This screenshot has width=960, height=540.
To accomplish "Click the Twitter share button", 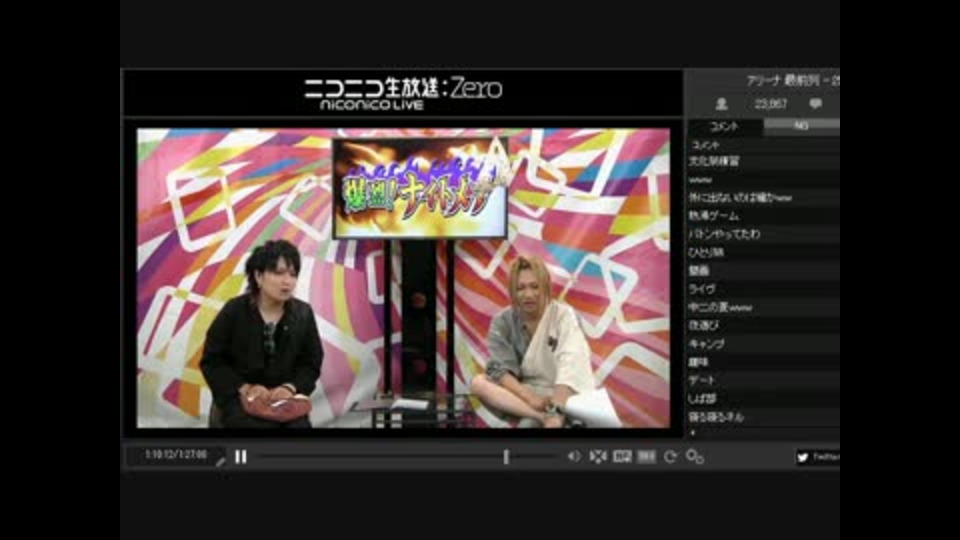I will (x=818, y=457).
